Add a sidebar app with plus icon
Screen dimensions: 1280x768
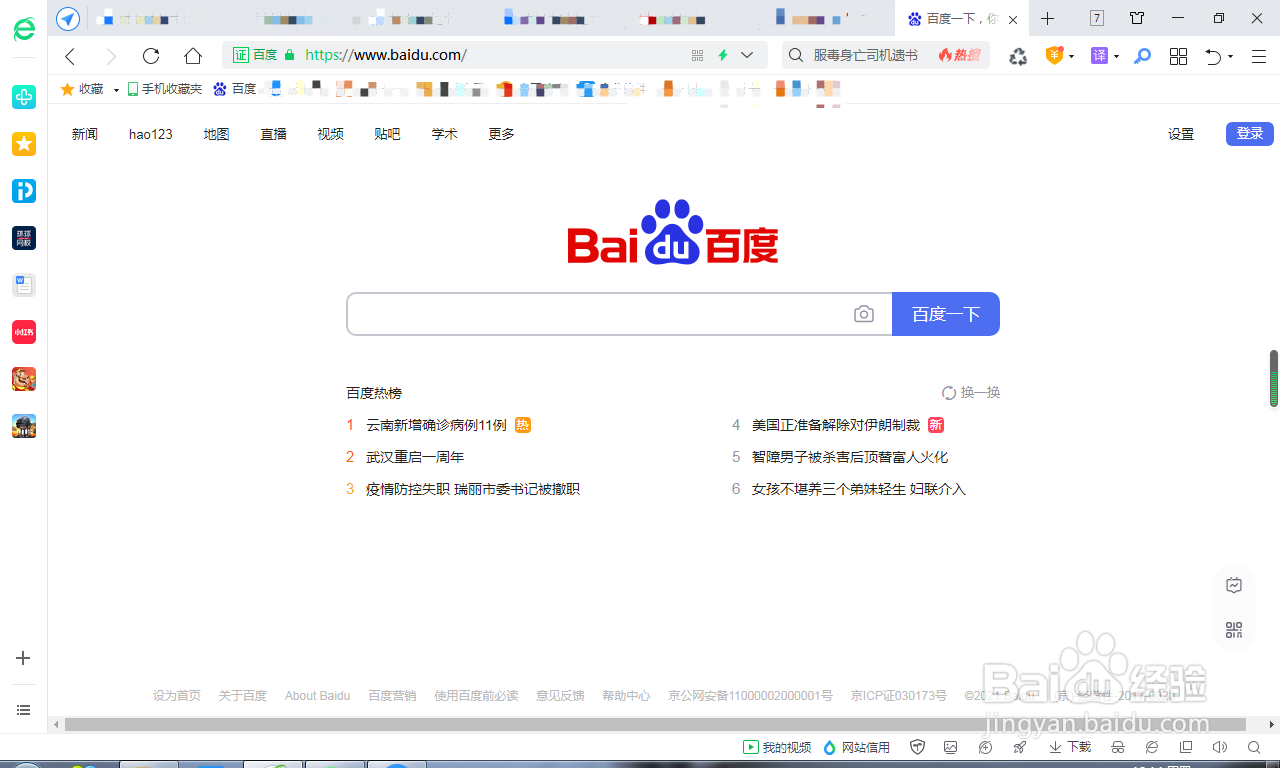point(24,658)
